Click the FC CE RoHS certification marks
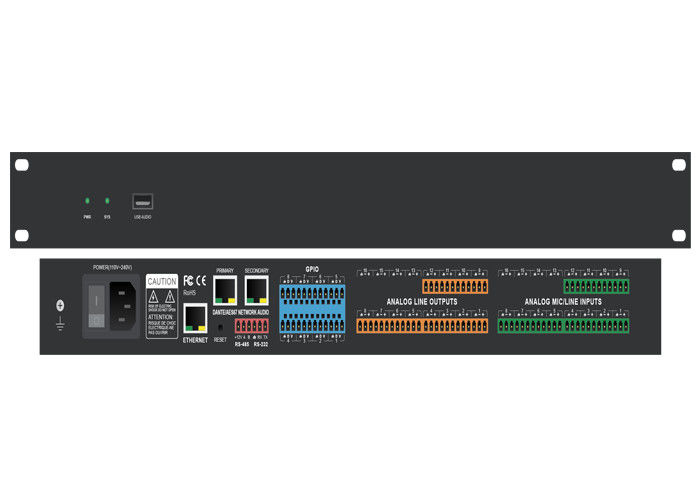This screenshot has height=500, width=700. coord(194,284)
